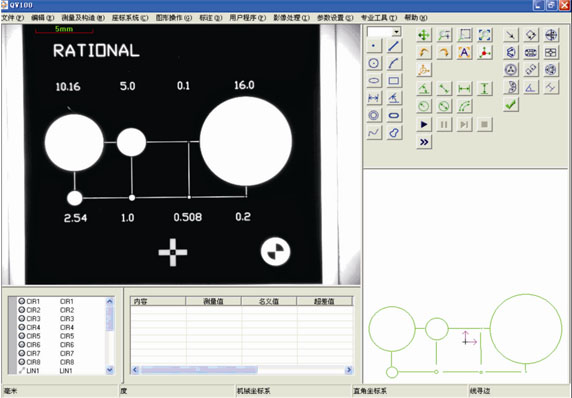Screen dimensions: 572x398
Task: Click the Play program button
Action: tap(424, 124)
